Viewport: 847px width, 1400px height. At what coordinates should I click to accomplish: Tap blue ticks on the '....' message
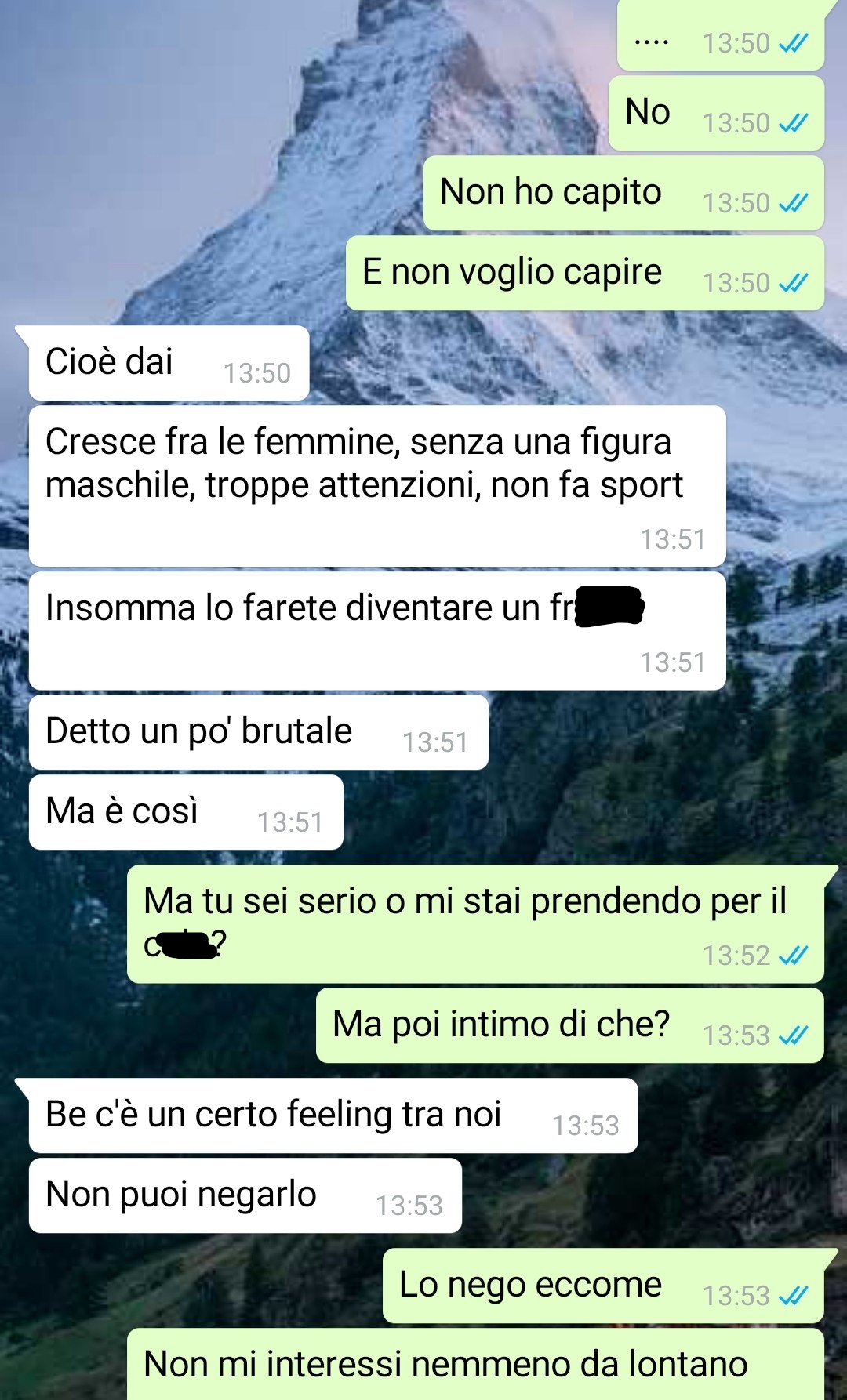793,43
